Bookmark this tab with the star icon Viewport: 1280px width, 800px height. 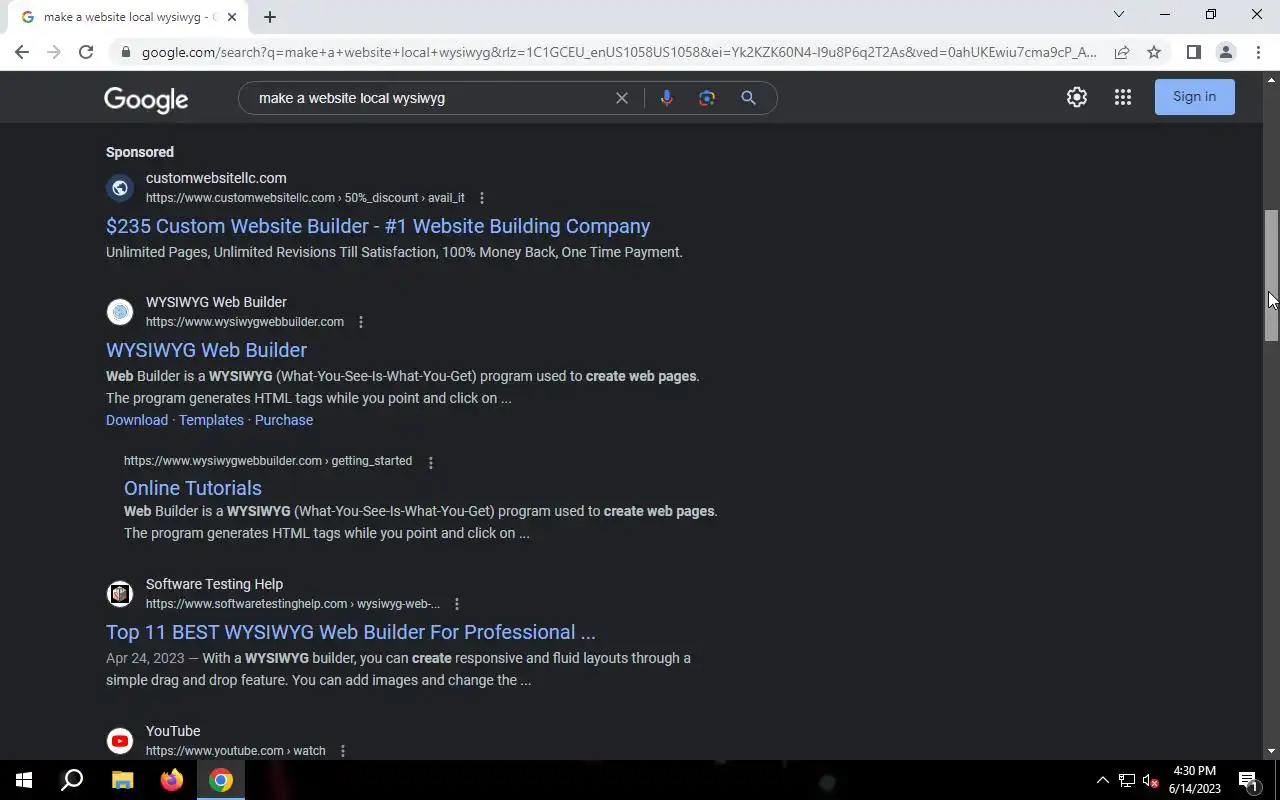1154,52
